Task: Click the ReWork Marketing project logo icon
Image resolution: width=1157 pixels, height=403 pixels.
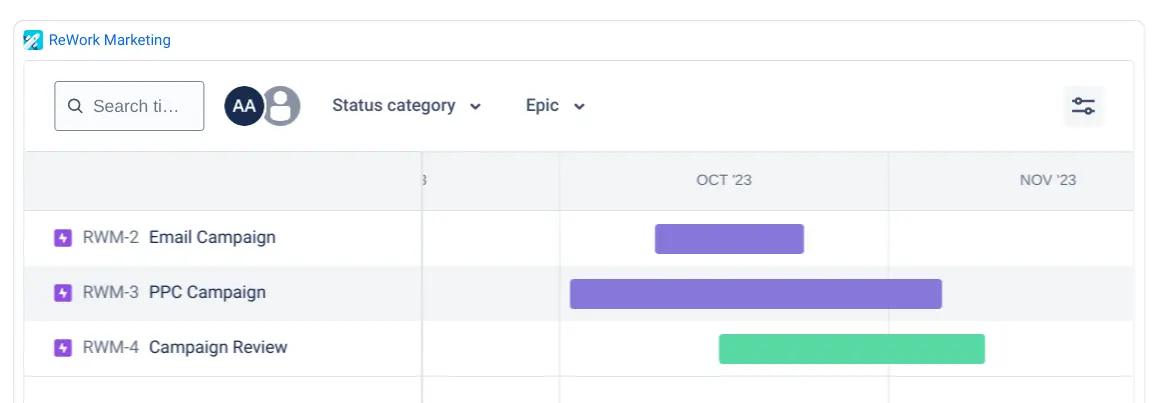Action: click(x=33, y=40)
